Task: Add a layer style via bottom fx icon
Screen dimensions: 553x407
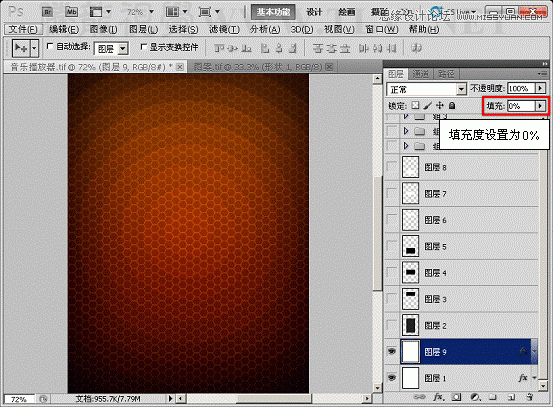Action: (x=438, y=397)
